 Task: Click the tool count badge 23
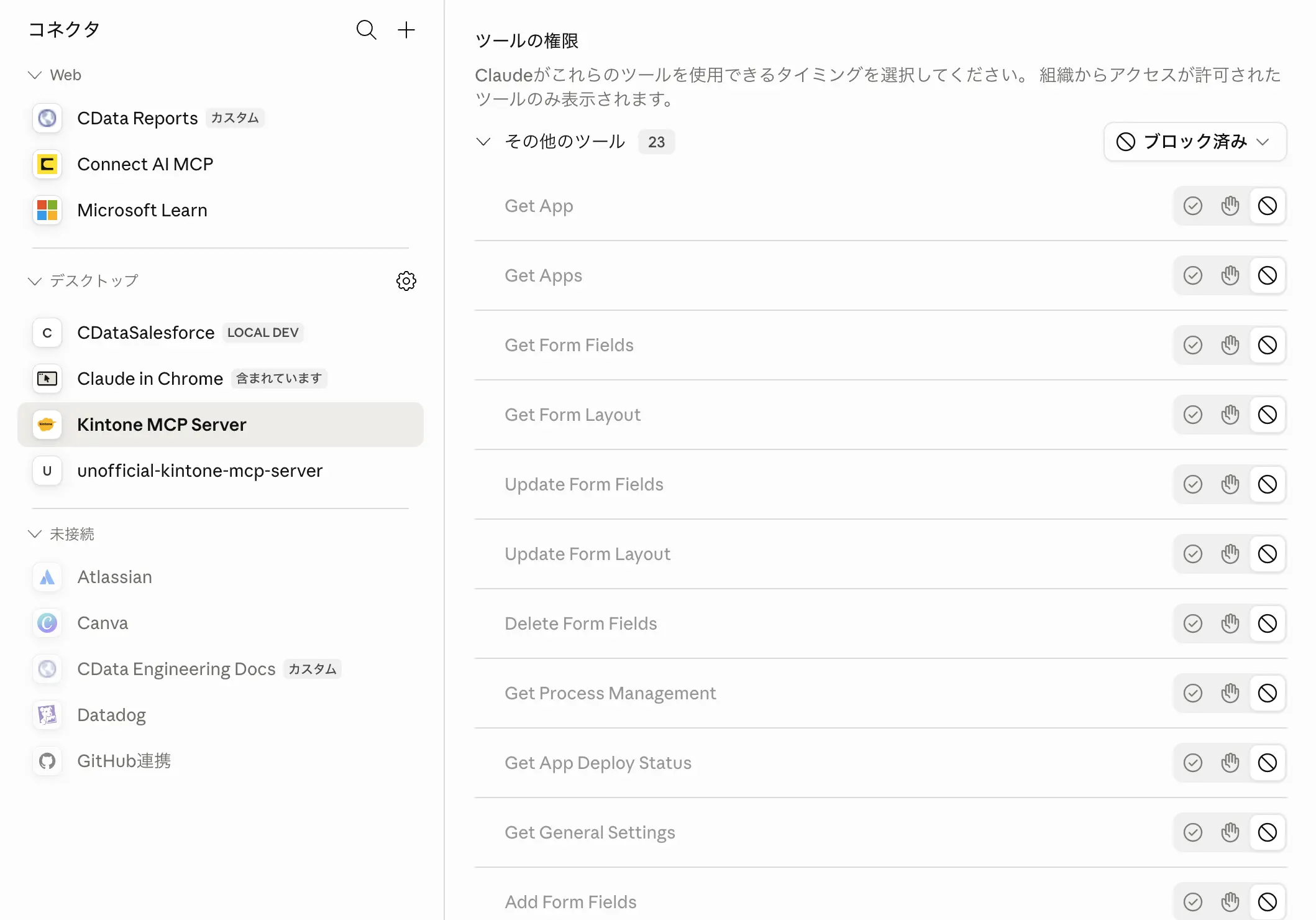pyautogui.click(x=656, y=142)
